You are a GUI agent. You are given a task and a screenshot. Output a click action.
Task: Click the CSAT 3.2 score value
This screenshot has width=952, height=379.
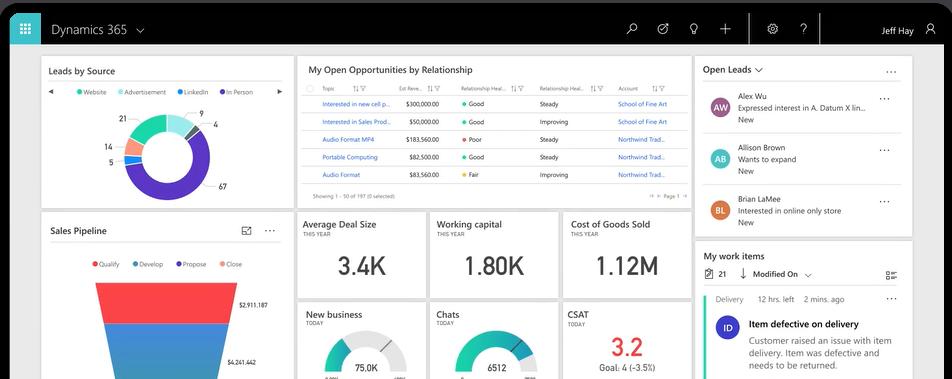(626, 347)
